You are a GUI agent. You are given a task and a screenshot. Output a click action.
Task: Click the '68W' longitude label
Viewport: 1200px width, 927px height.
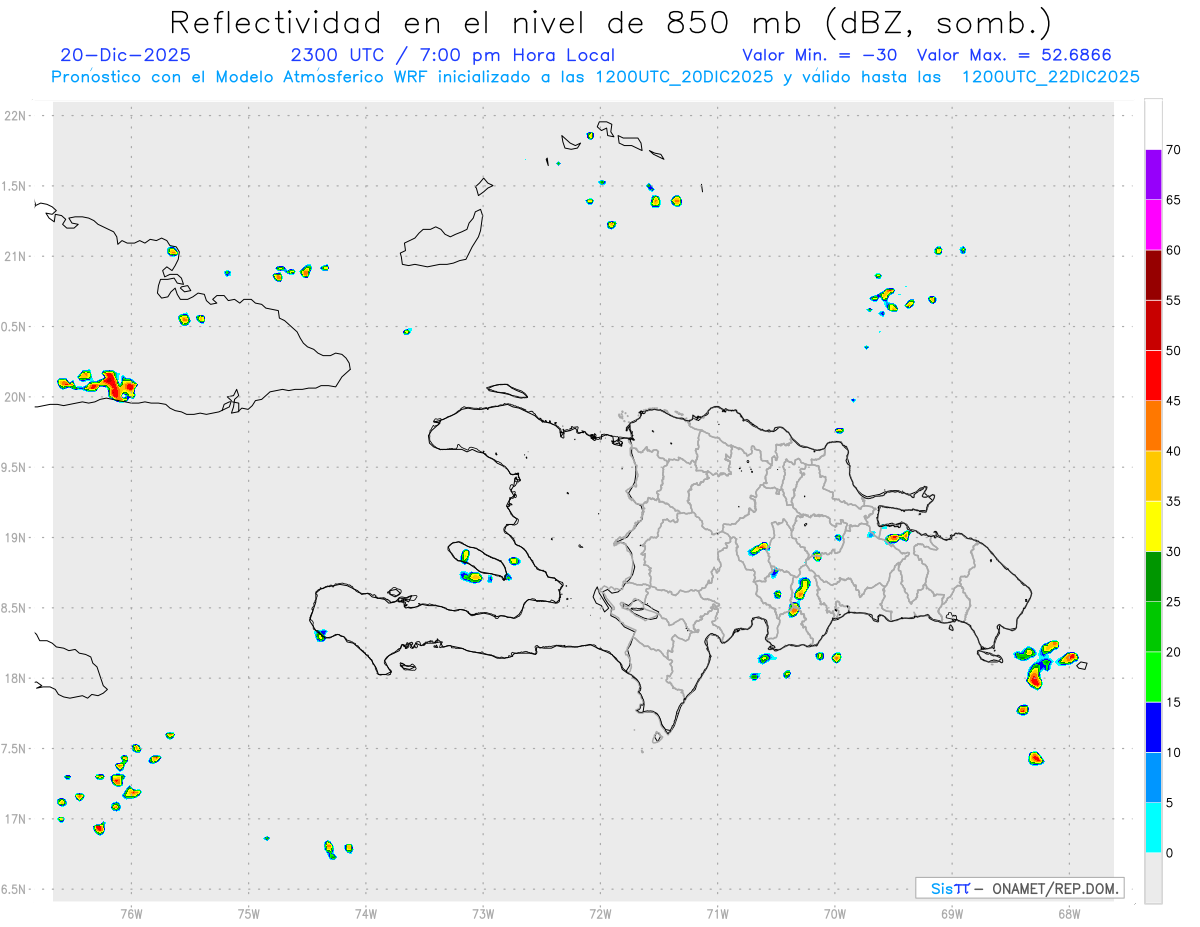point(1069,913)
